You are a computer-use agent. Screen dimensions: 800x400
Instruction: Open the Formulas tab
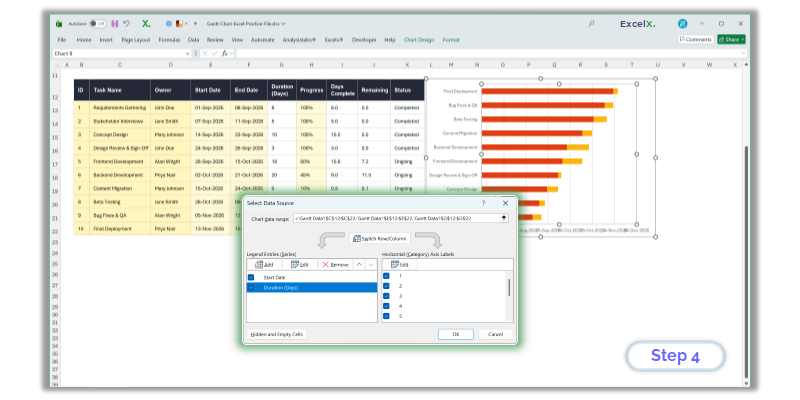[169, 39]
